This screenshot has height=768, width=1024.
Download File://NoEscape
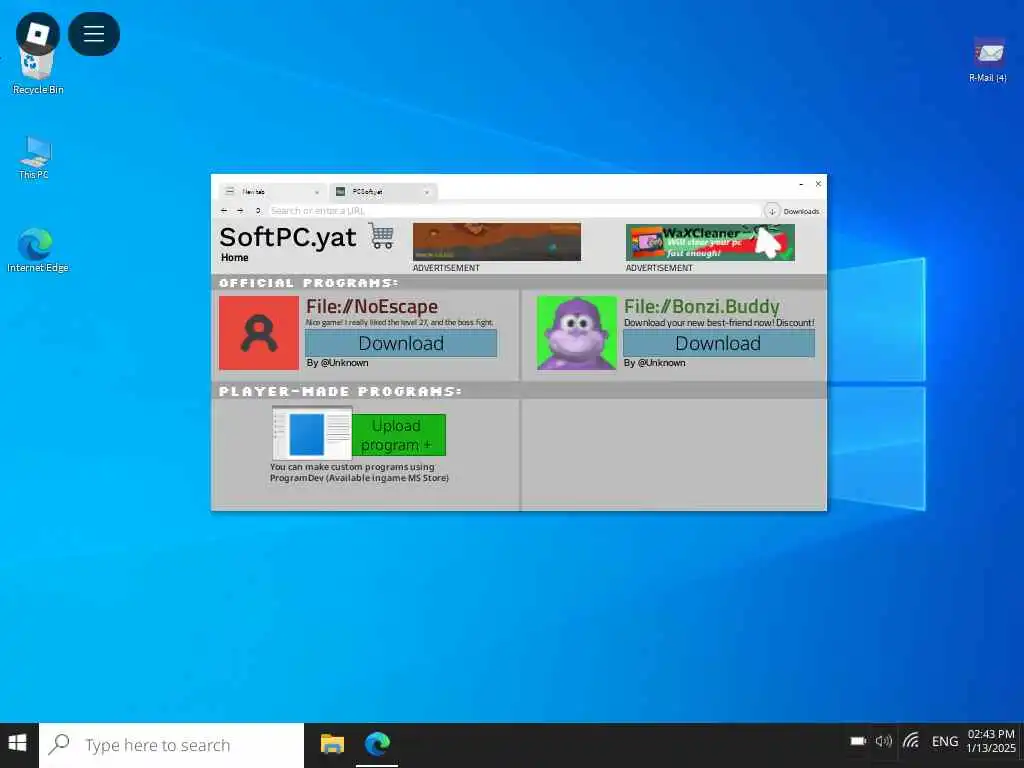coord(401,344)
